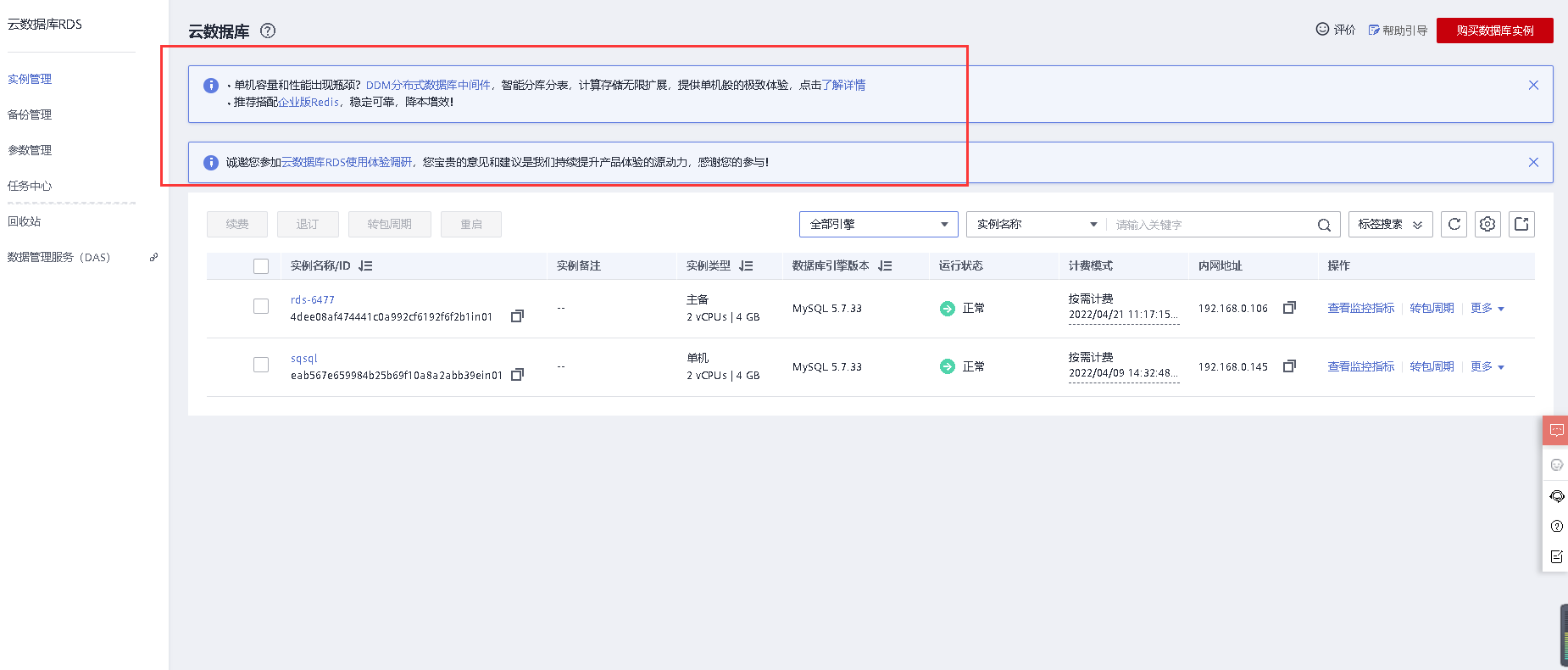Click the 了解详情 link
This screenshot has width=1568, height=670.
(843, 85)
